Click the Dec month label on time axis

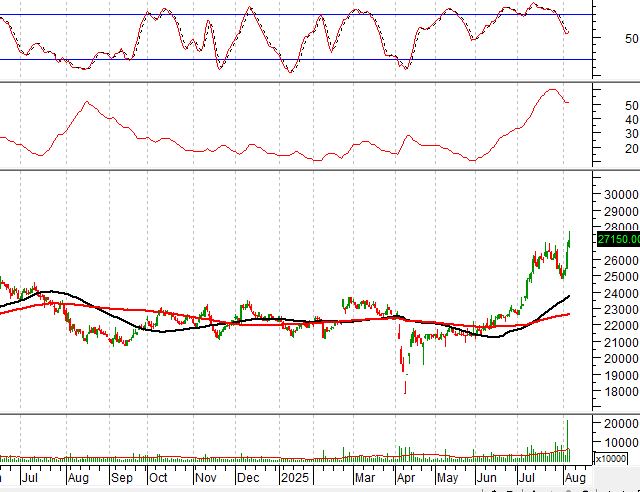[250, 478]
